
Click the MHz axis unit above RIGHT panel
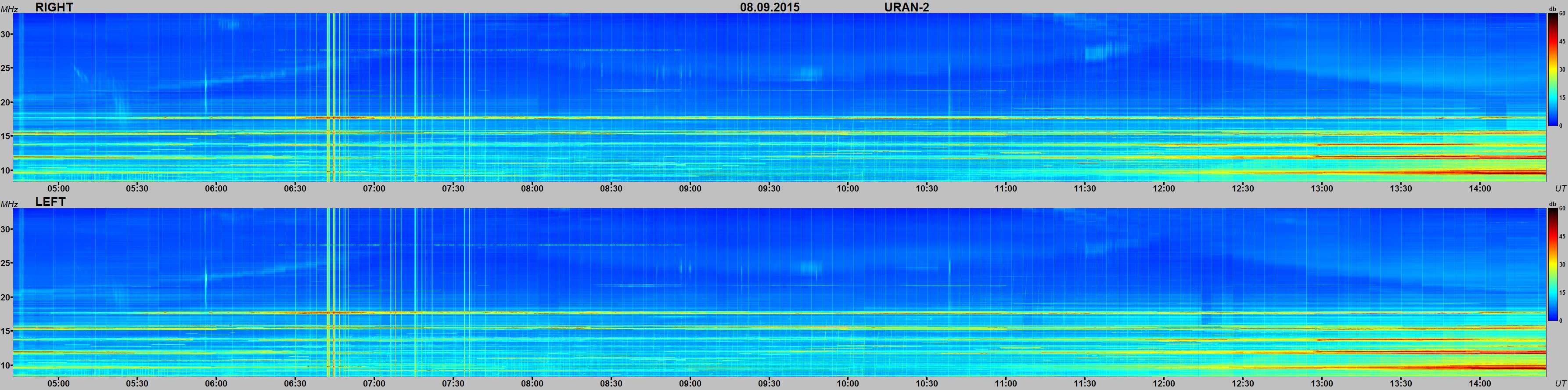pos(8,9)
